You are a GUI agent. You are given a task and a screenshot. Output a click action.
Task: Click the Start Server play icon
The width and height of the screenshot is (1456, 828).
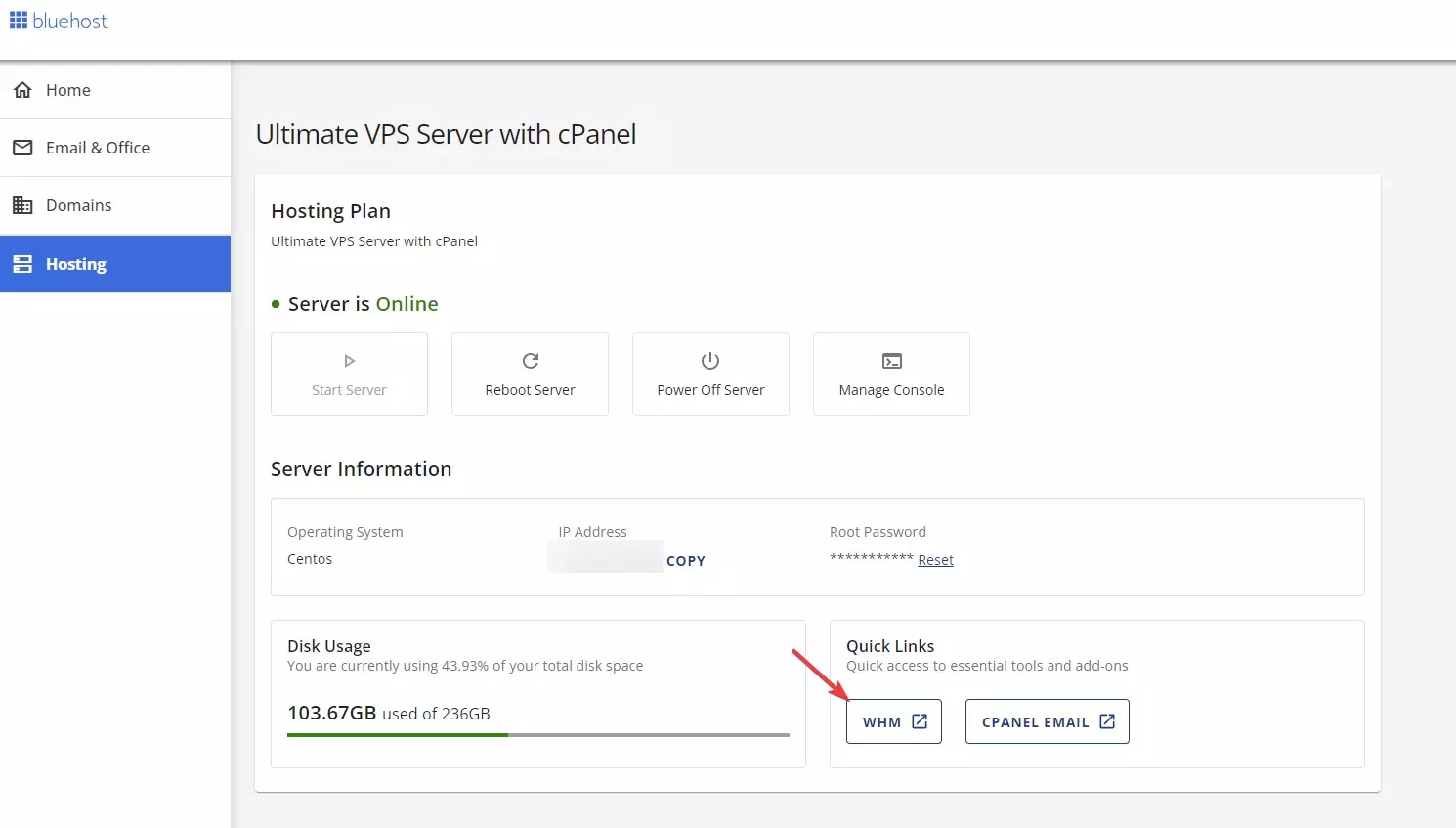pos(350,361)
